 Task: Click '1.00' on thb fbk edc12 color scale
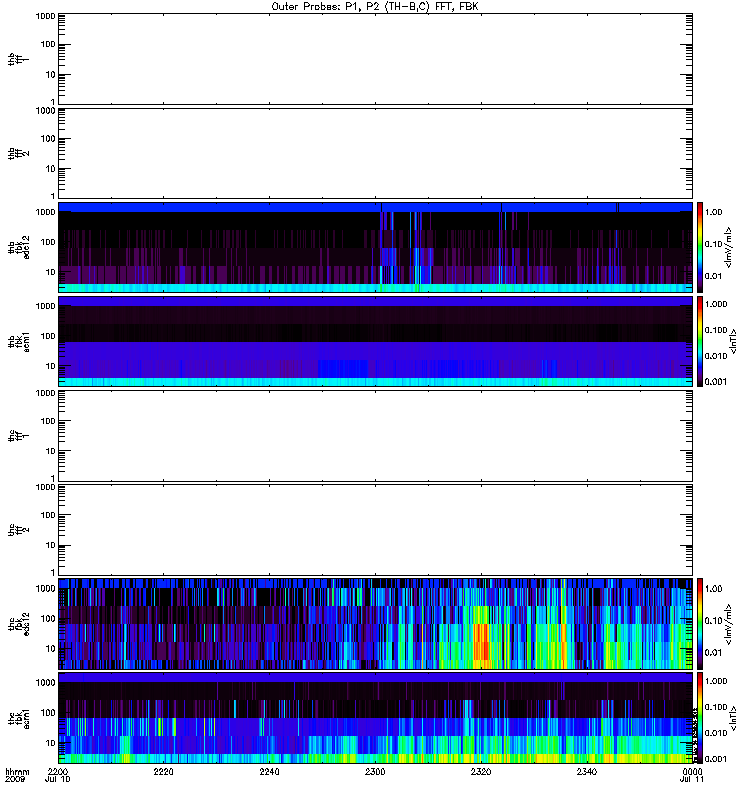[x=714, y=212]
